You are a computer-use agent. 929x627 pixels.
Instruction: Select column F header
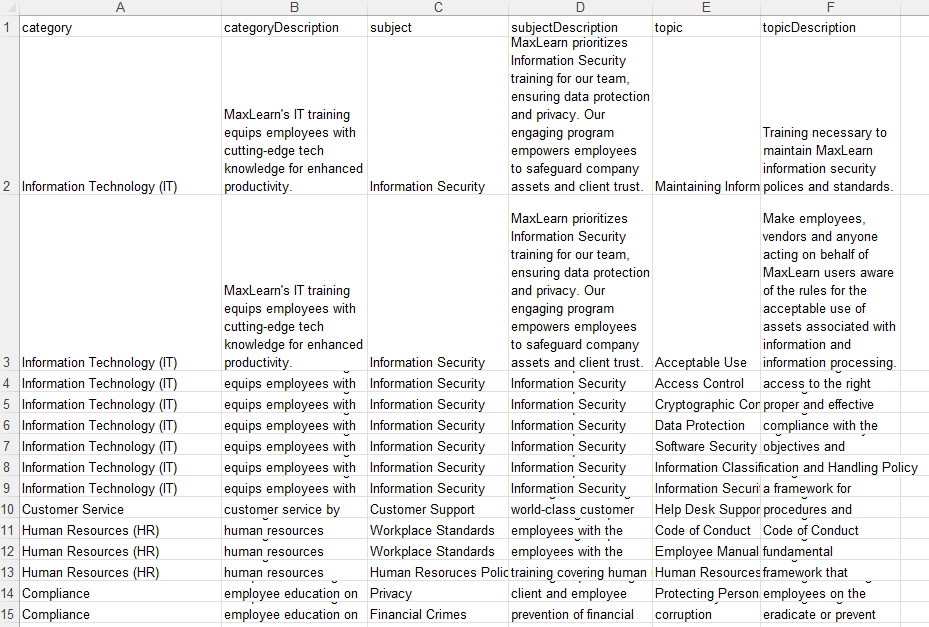point(830,7)
